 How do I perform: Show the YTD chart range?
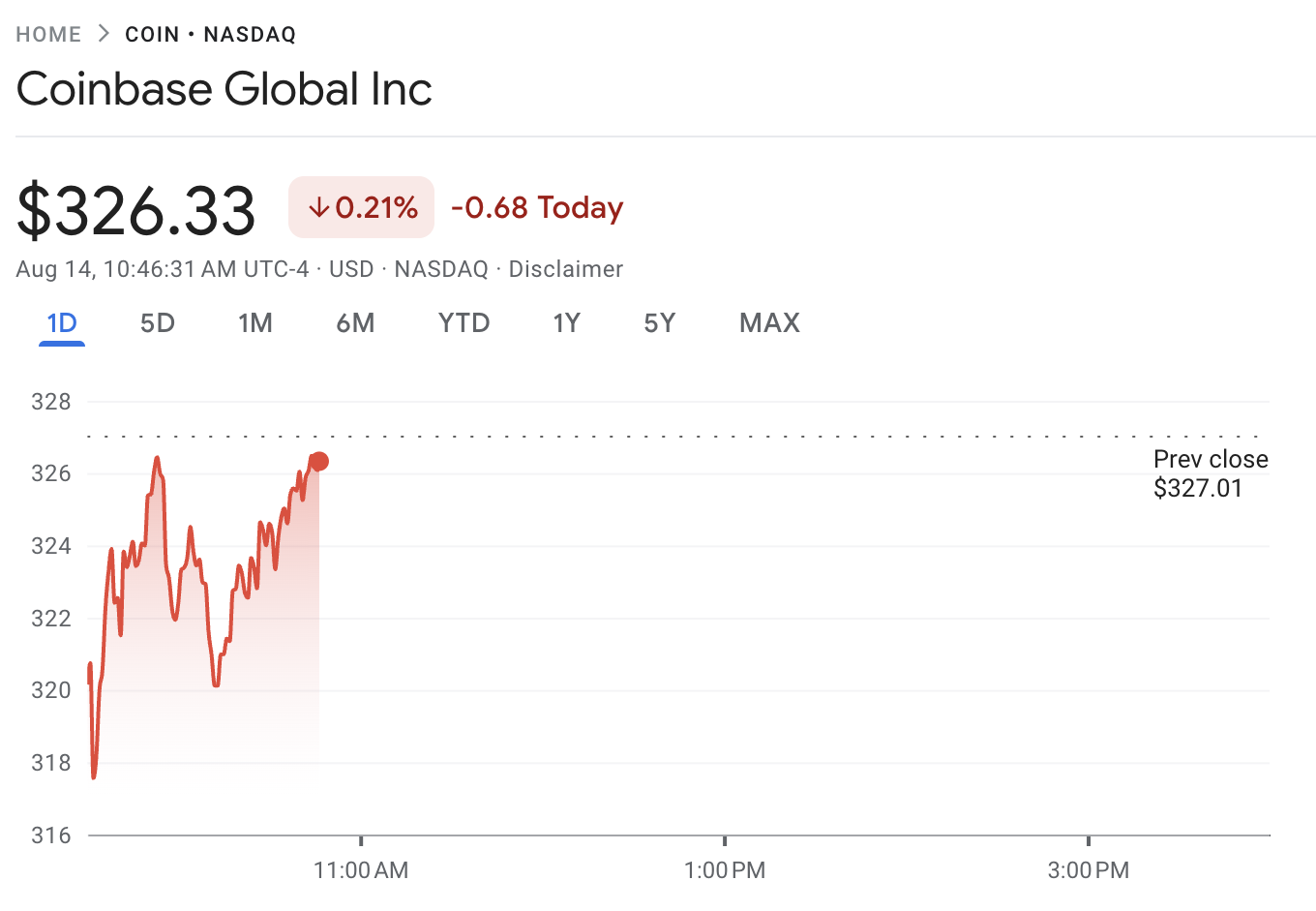pyautogui.click(x=464, y=323)
